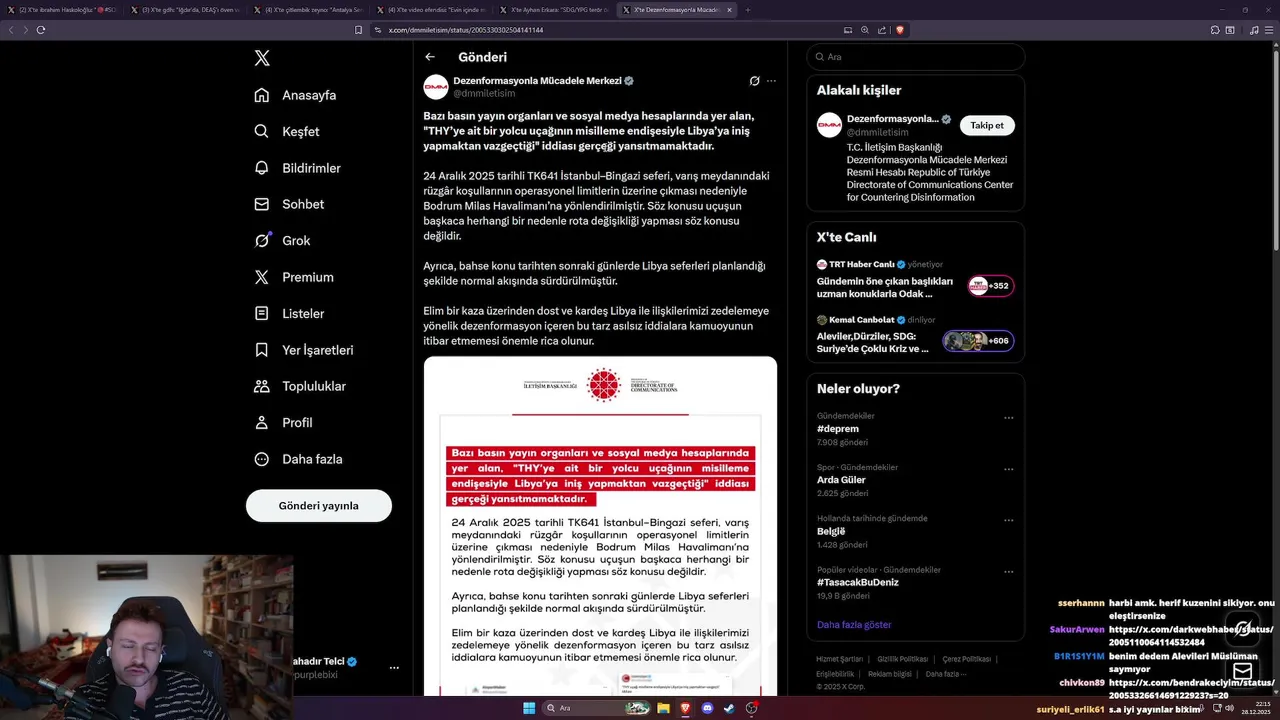Expand Daha fazla footer menu
Screen dimensions: 1280x720
tap(945, 674)
